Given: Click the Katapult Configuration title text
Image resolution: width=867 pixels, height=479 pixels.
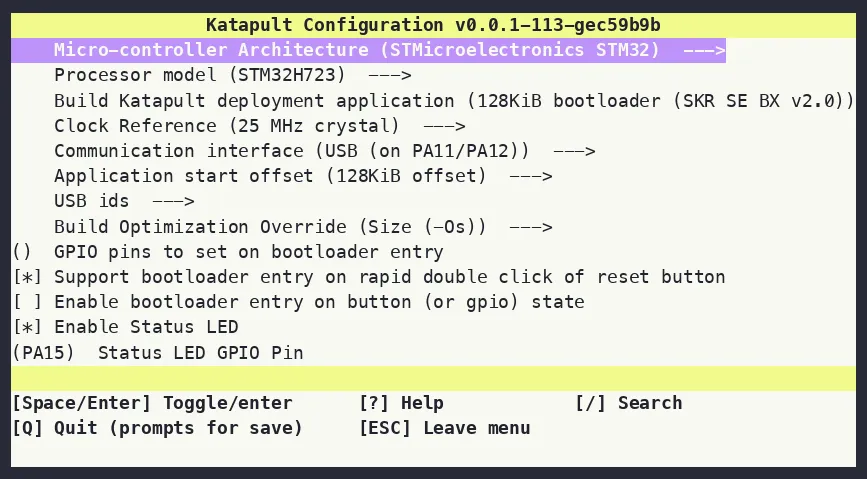Looking at the screenshot, I should click(433, 25).
